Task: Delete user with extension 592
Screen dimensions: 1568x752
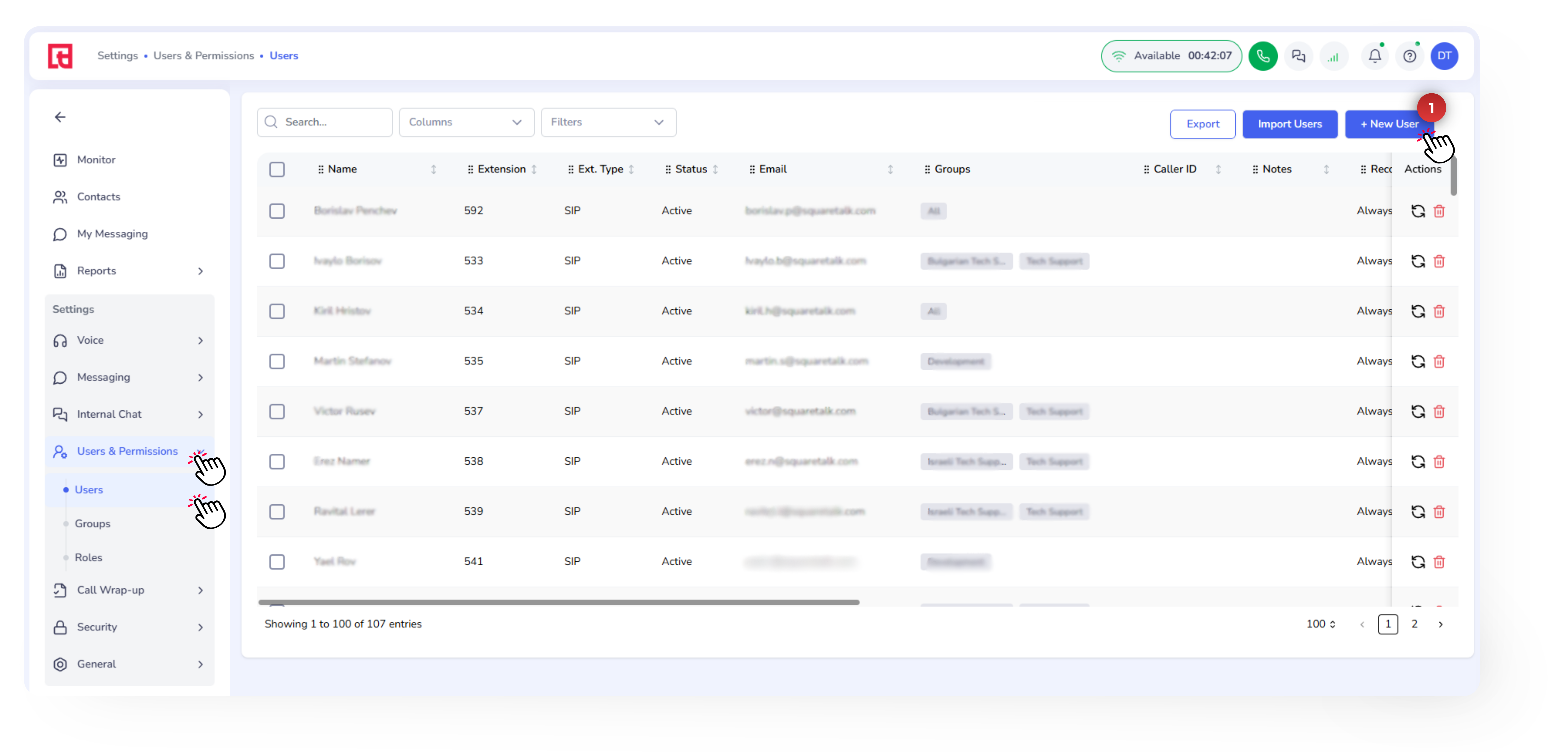Action: pyautogui.click(x=1439, y=211)
